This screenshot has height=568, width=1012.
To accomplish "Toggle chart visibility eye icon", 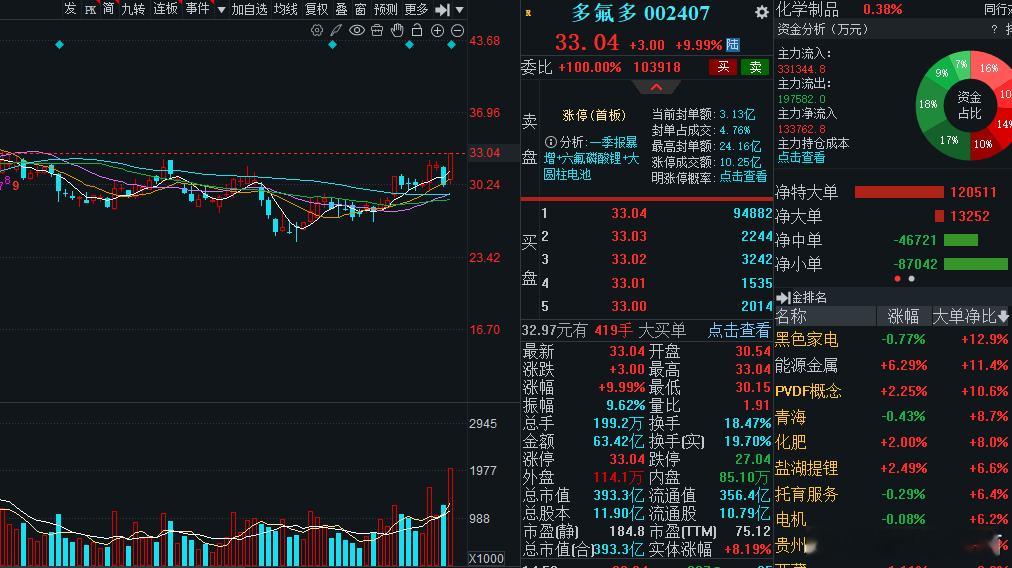I will pyautogui.click(x=357, y=30).
